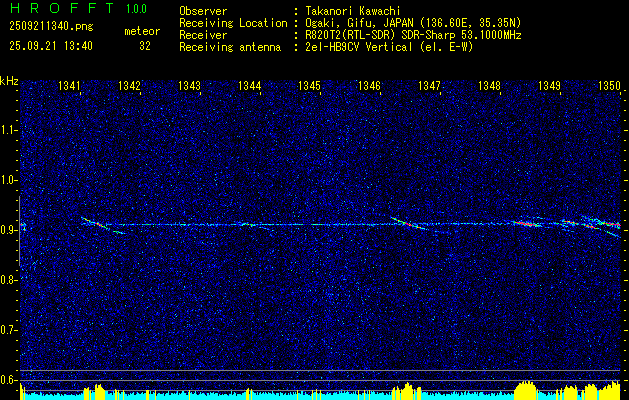Click the kHz axis unit label
The width and height of the screenshot is (629, 400).
(9, 81)
